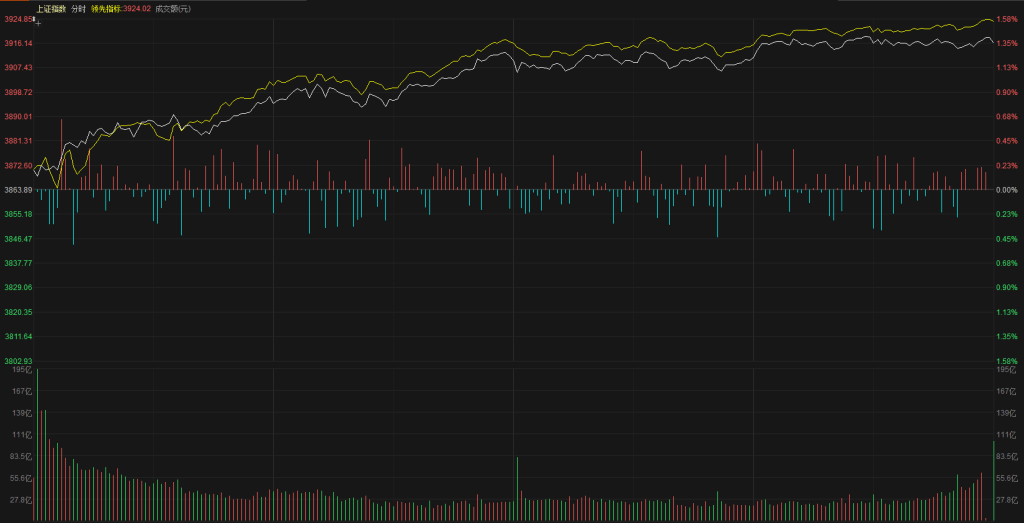Click the green 1.58% label at bottom right
The height and width of the screenshot is (523, 1024).
tap(1007, 361)
